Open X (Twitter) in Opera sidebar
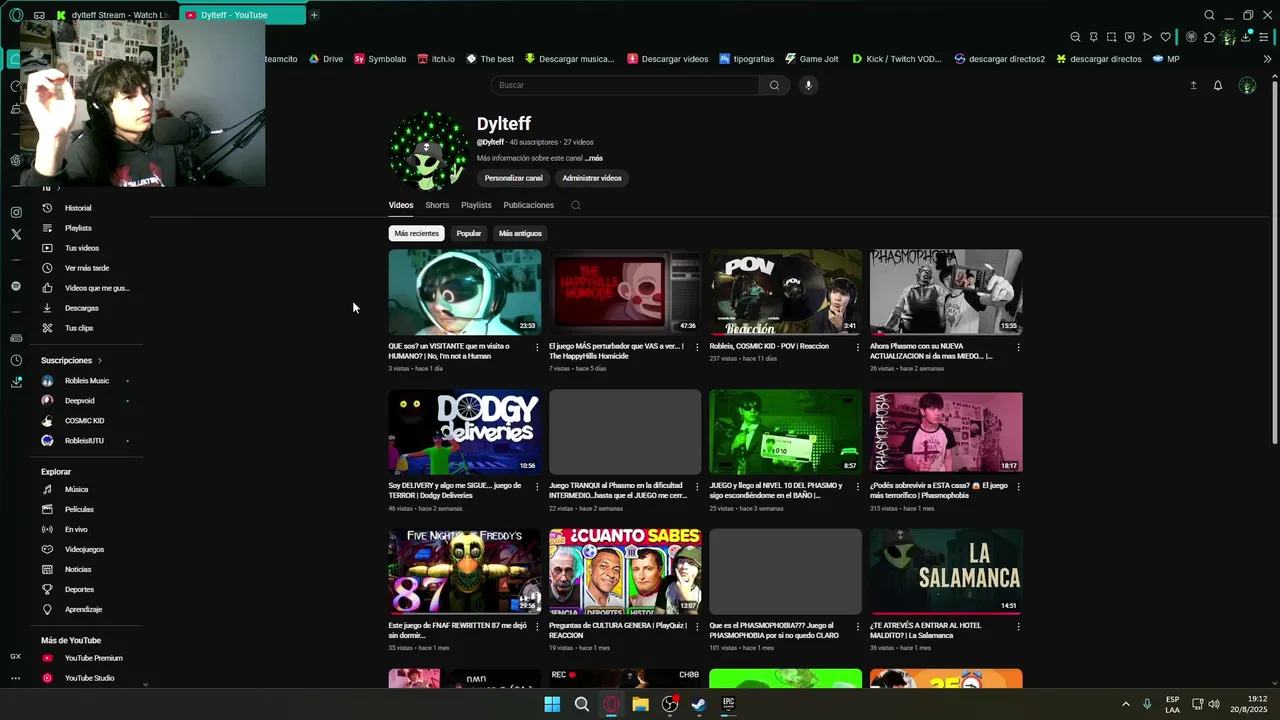 pyautogui.click(x=16, y=235)
